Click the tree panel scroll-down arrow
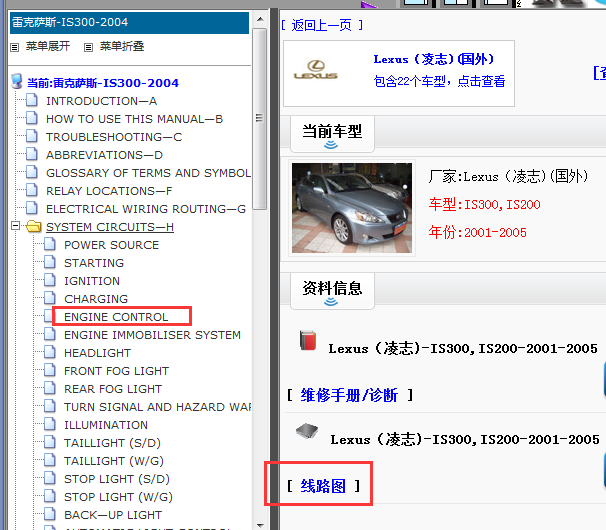Screen dimensions: 606x530 (x=260, y=525)
